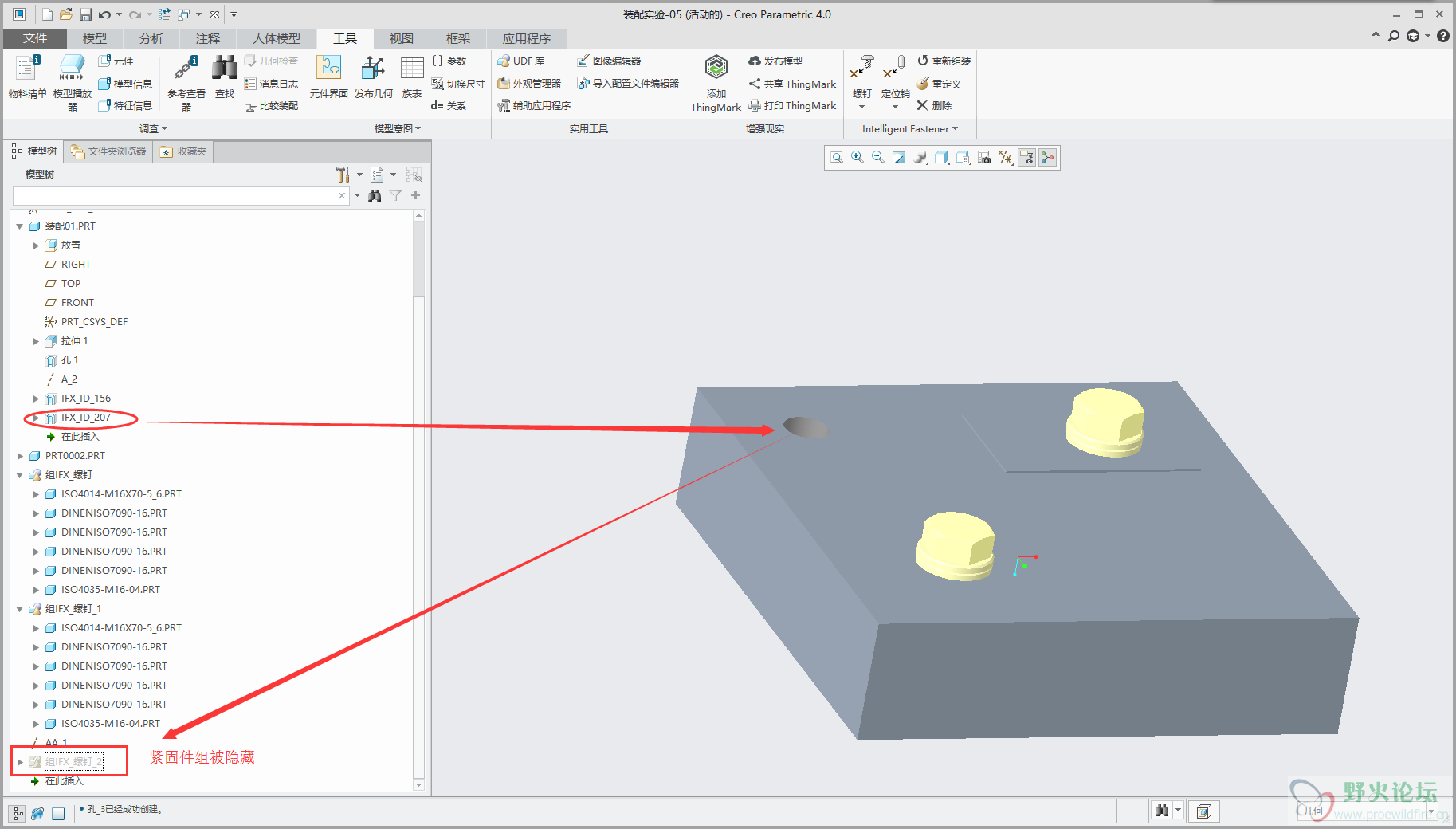1456x829 pixels.
Task: Click the screenshot camera icon in graphics toolbar
Action: (x=984, y=158)
